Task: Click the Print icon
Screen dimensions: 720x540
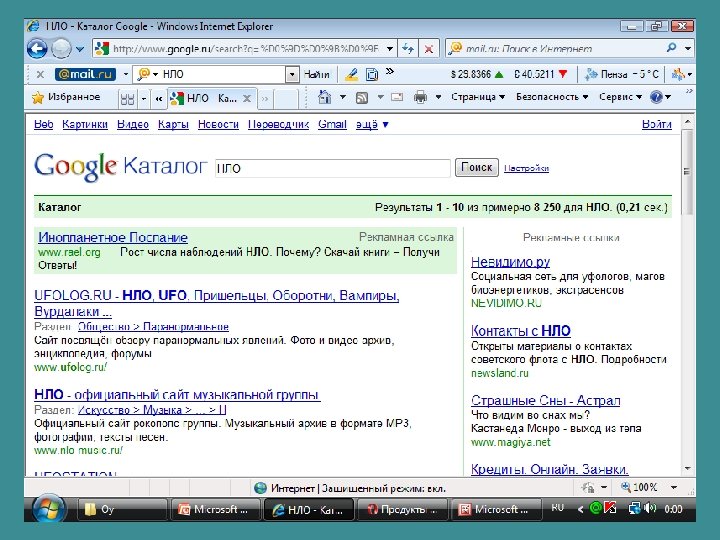Action: click(x=420, y=97)
